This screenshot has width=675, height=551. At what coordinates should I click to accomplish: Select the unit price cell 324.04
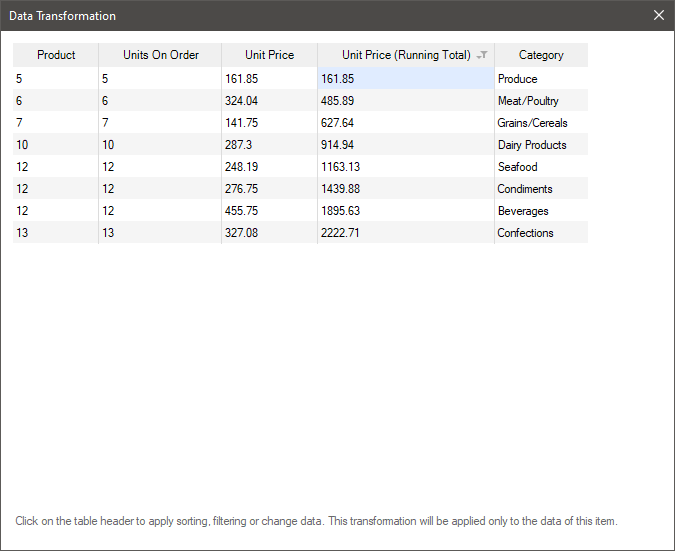[242, 101]
